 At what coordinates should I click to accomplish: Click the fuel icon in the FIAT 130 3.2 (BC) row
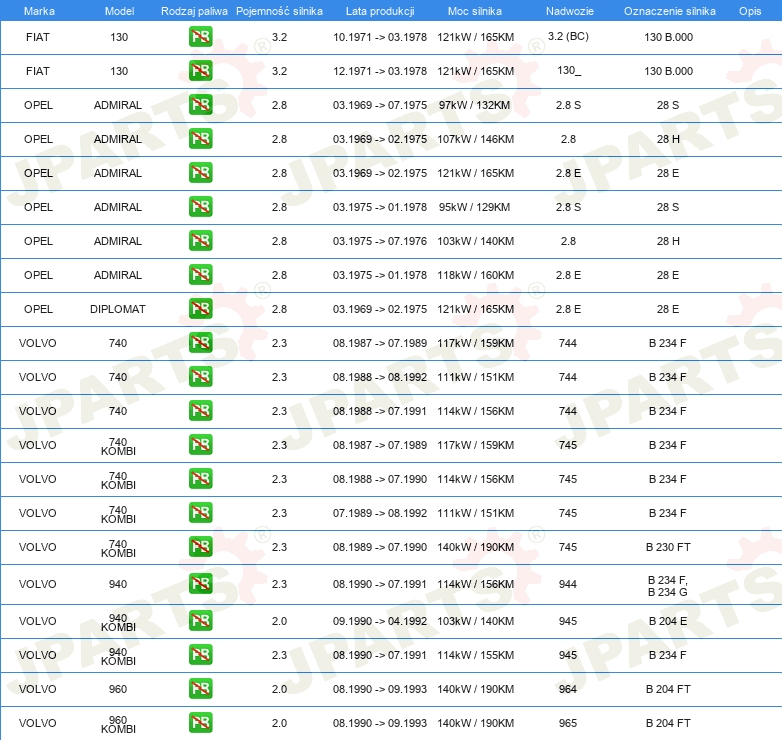(200, 37)
